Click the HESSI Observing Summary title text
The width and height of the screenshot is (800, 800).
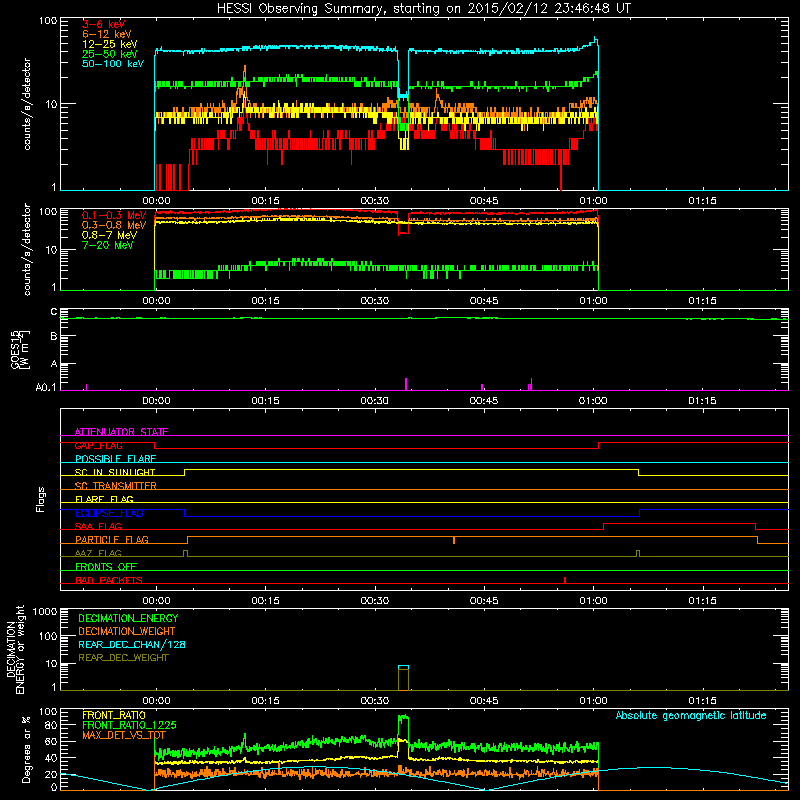pos(424,9)
